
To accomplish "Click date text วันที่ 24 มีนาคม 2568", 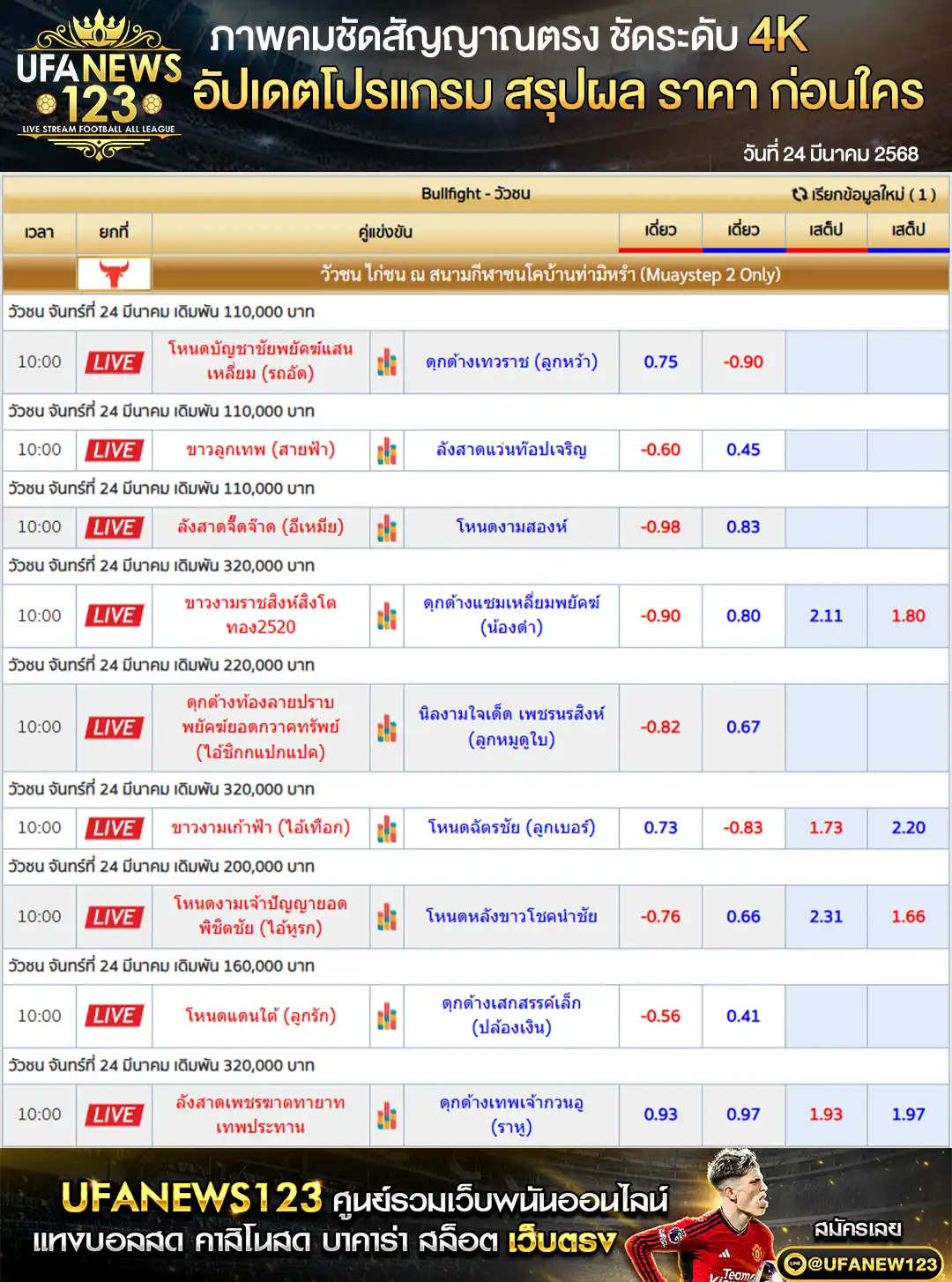I will 830,153.
